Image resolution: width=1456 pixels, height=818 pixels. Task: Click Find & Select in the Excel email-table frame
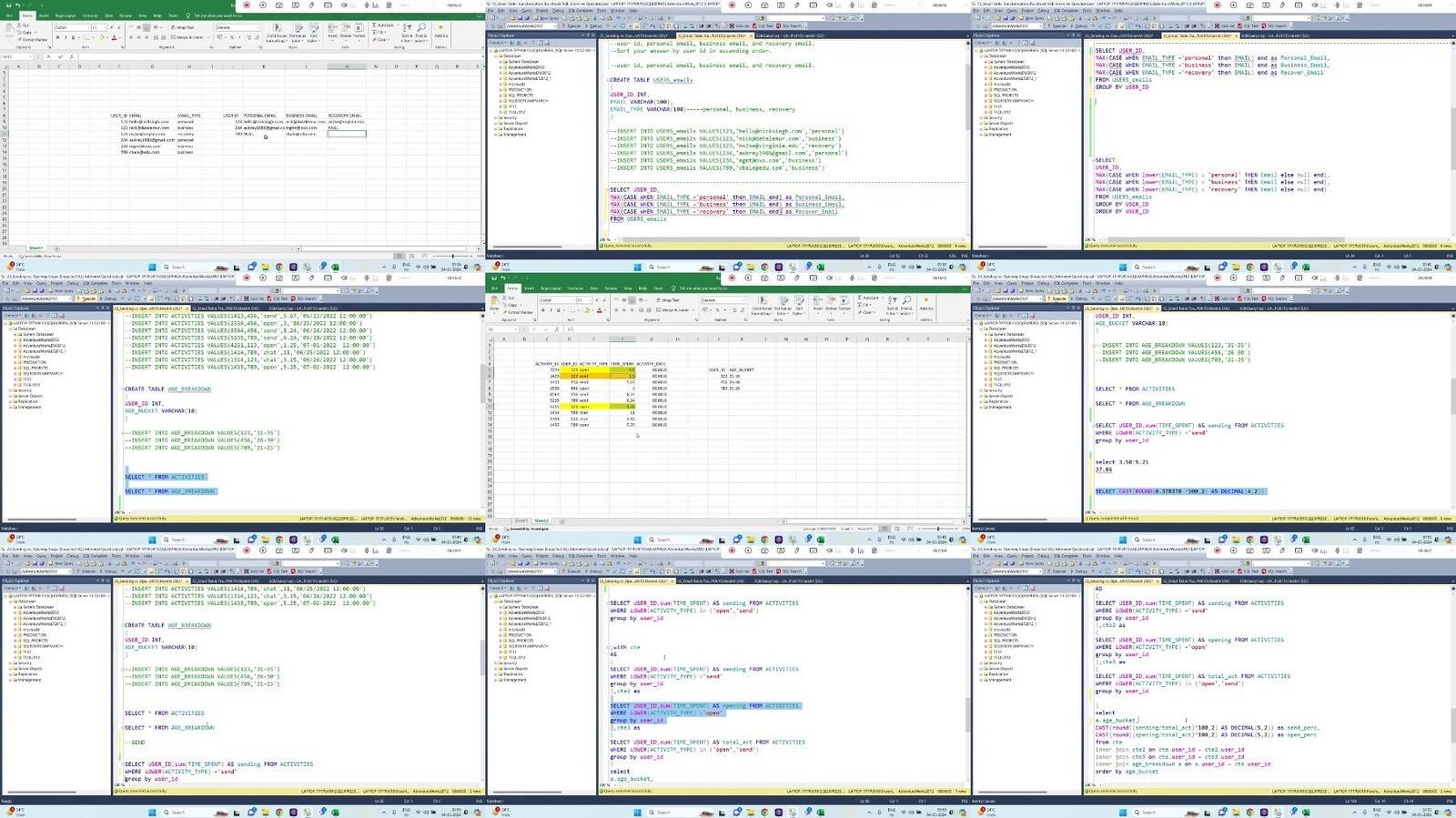(421, 33)
